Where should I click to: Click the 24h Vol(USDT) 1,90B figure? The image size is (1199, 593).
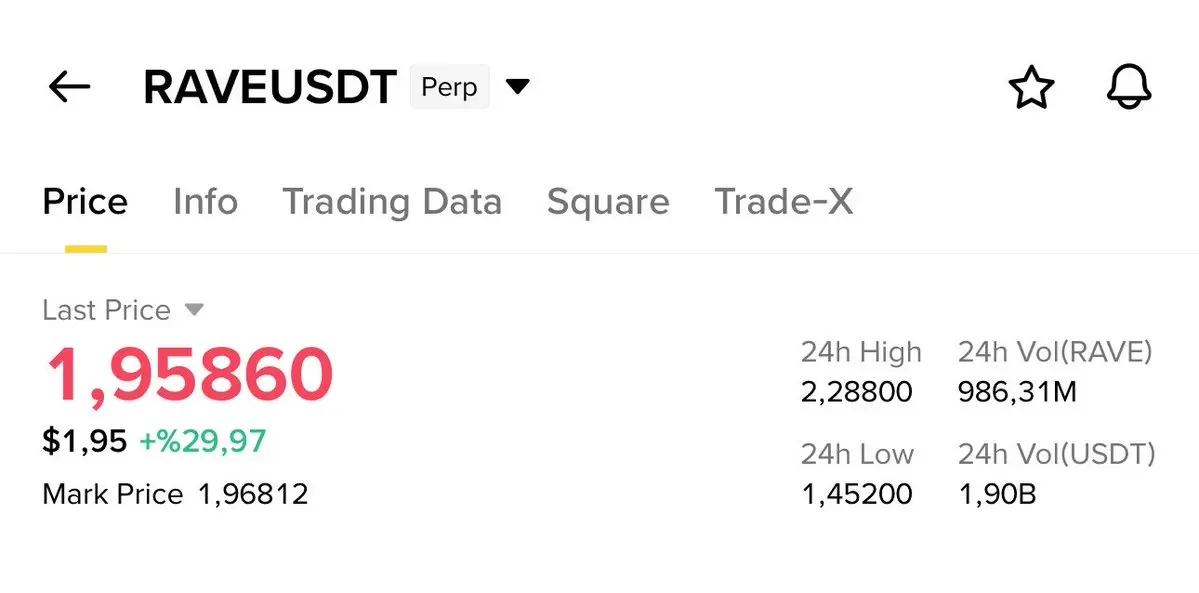click(997, 493)
